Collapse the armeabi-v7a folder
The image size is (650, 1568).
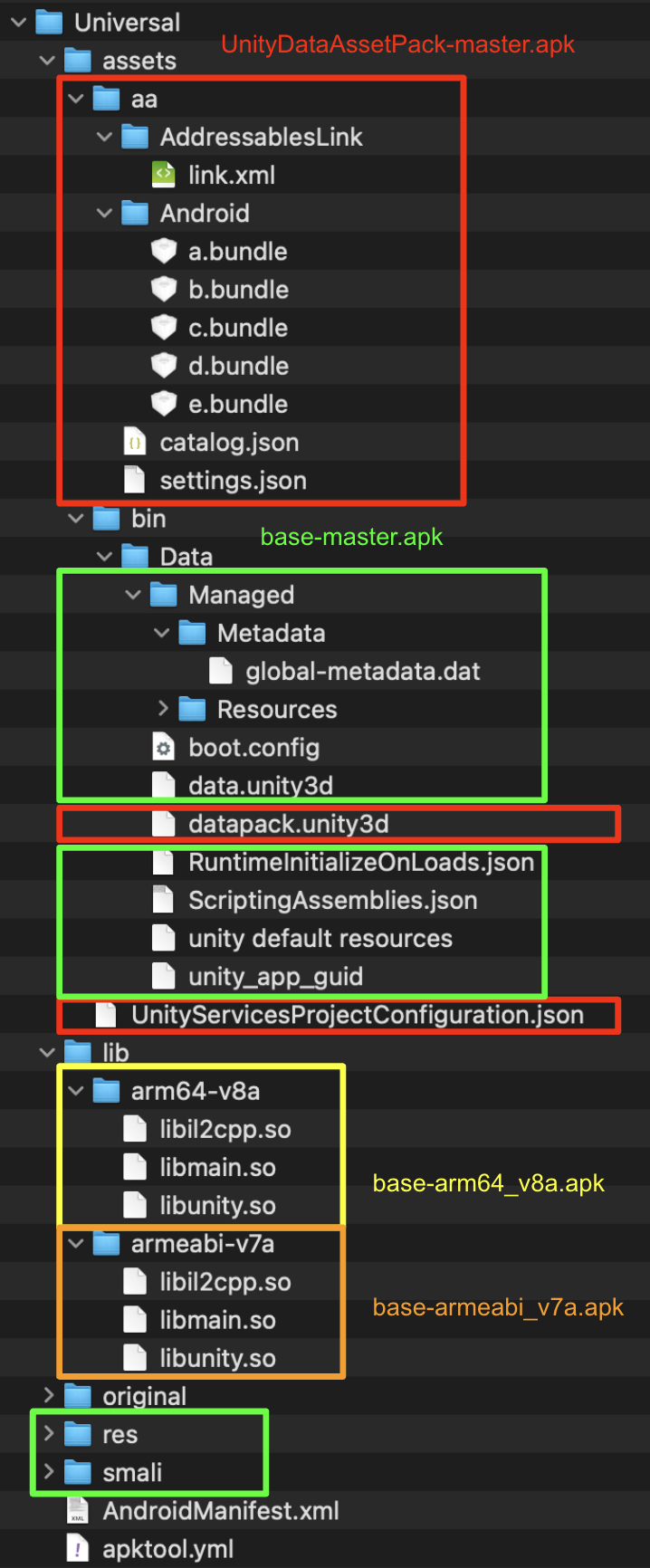(x=75, y=1243)
